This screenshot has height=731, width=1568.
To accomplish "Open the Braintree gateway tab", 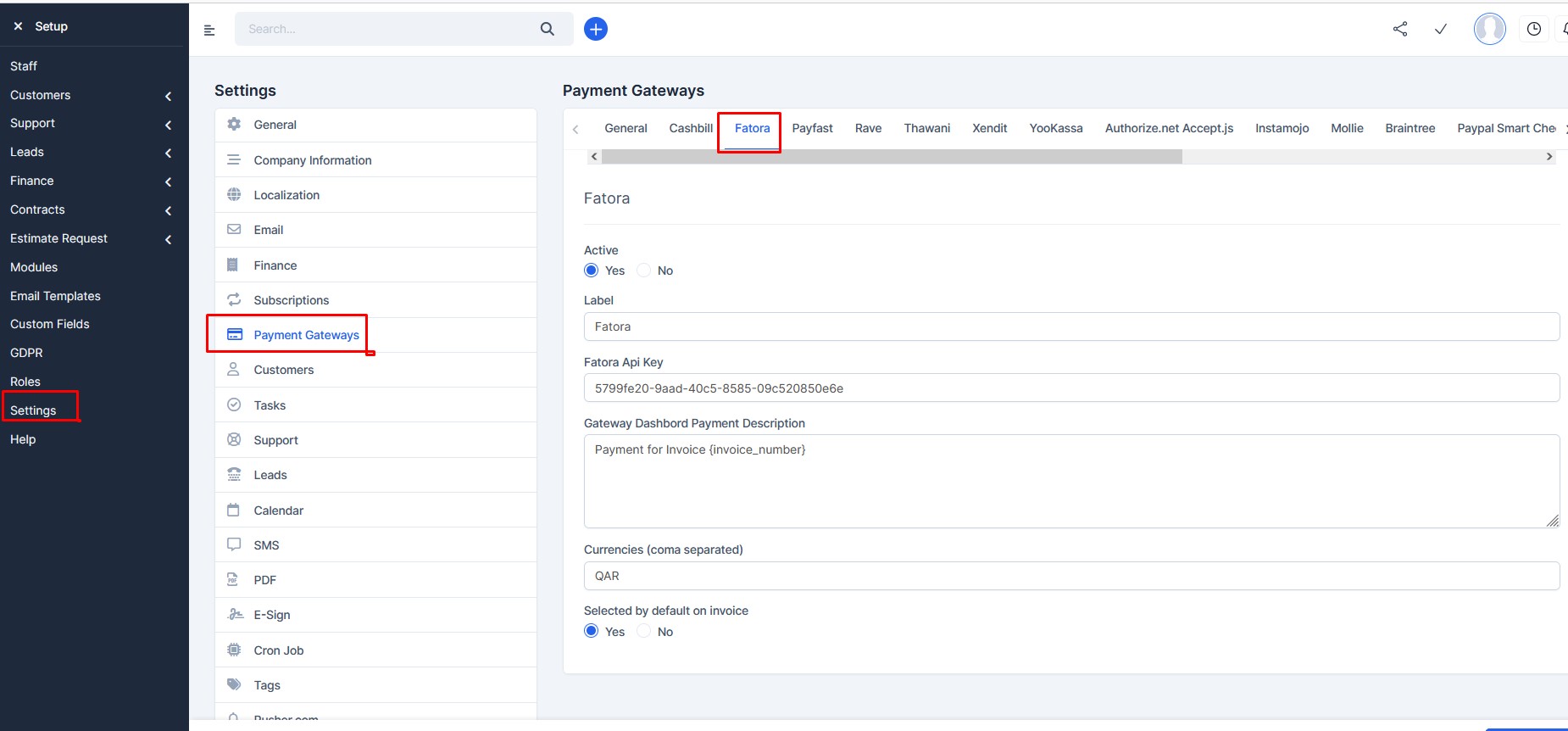I will [x=1410, y=128].
